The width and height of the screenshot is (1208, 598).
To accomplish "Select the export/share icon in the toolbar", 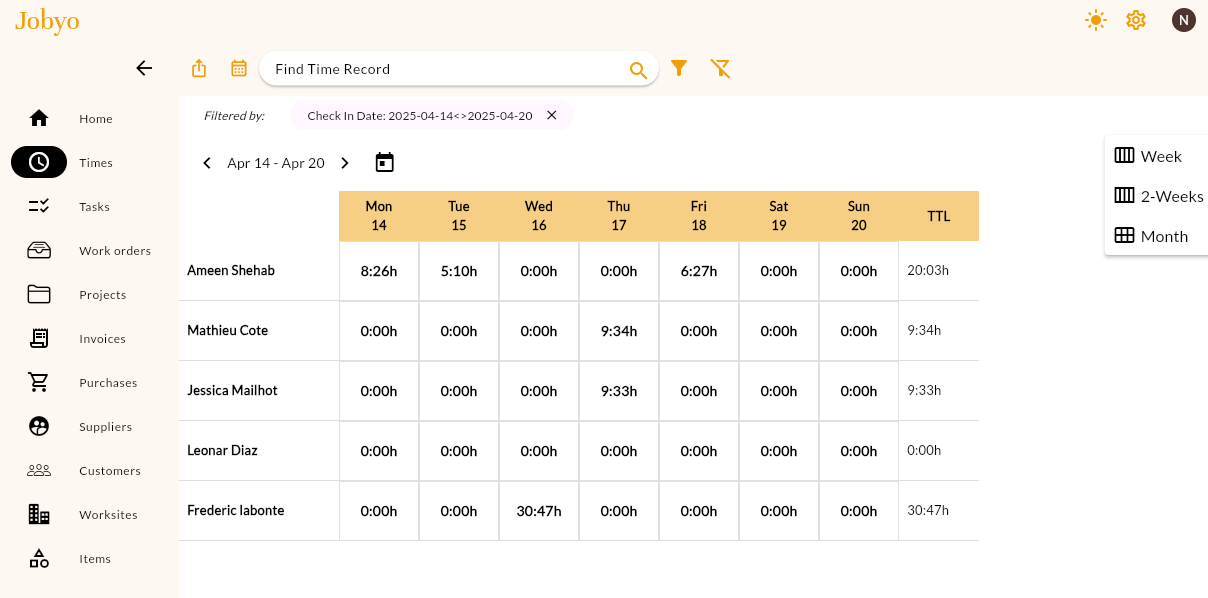I will [198, 68].
